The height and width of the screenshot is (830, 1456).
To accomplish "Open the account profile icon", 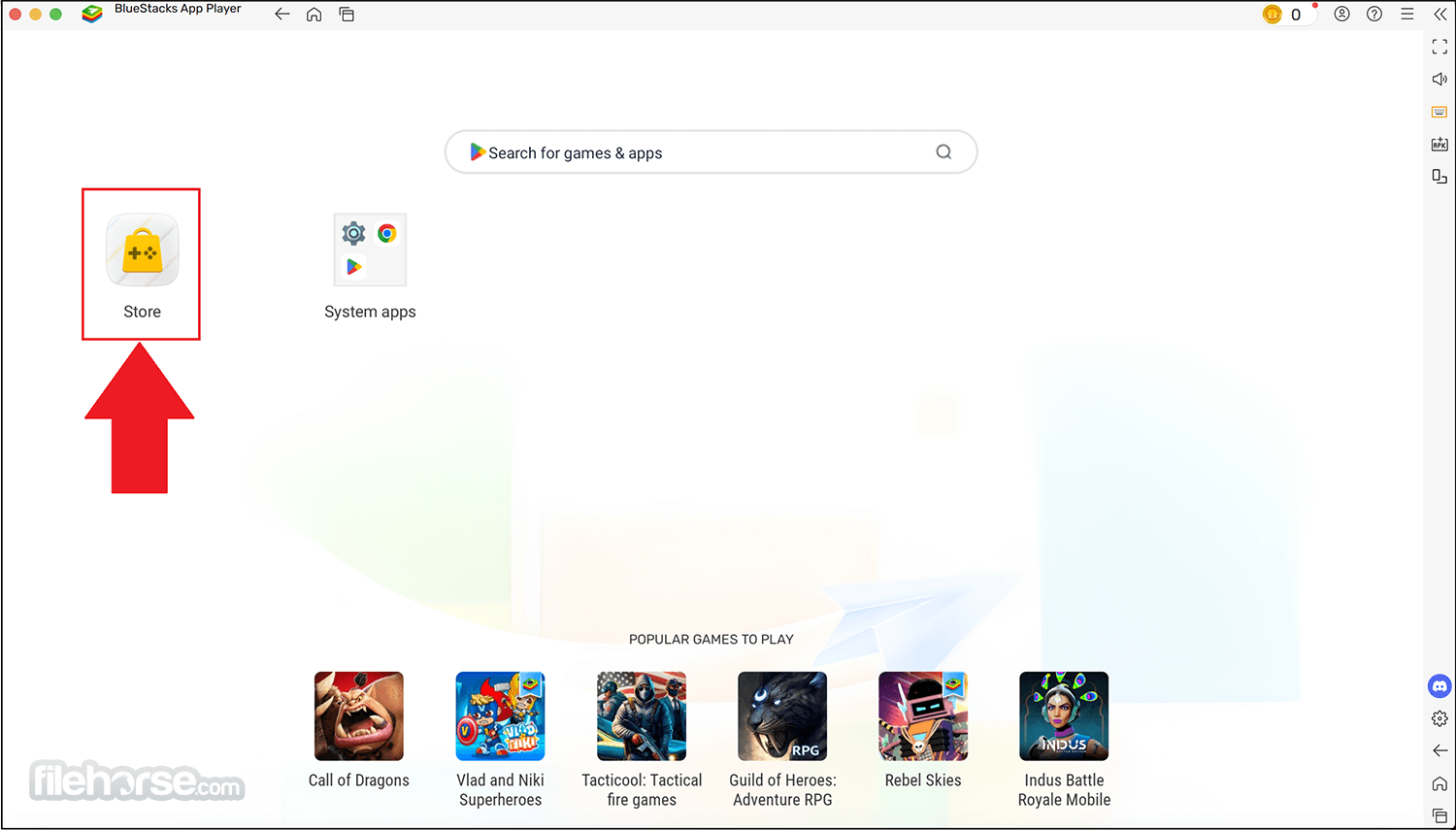I will (1342, 15).
